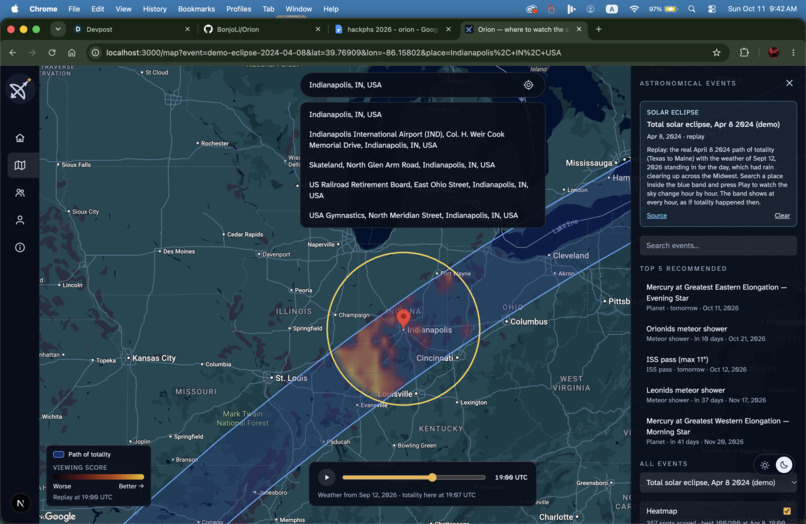Open Mercury Greatest Eastern Elongation event

(x=718, y=297)
